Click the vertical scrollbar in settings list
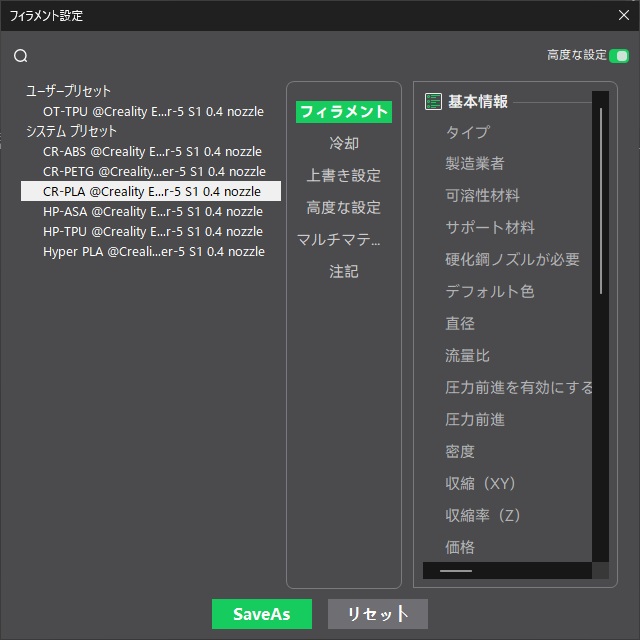This screenshot has width=640, height=640. [x=601, y=200]
